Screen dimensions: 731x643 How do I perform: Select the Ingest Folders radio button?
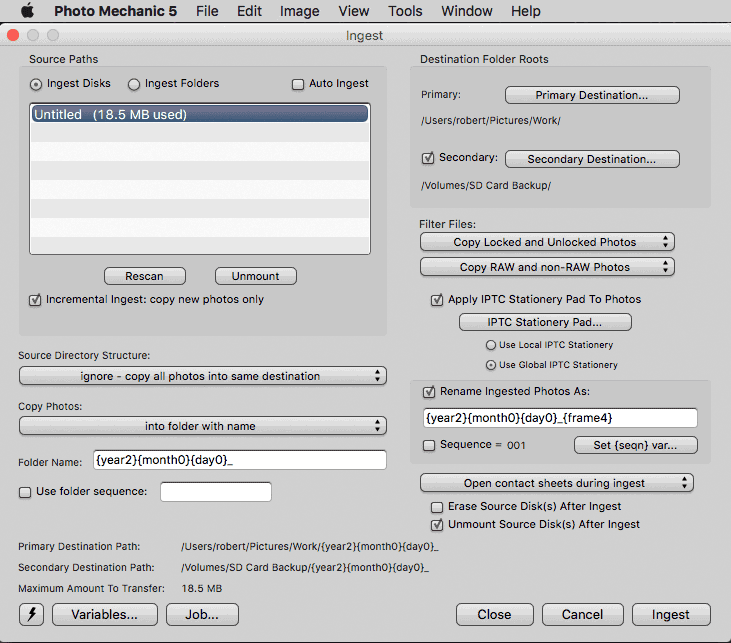pos(134,84)
